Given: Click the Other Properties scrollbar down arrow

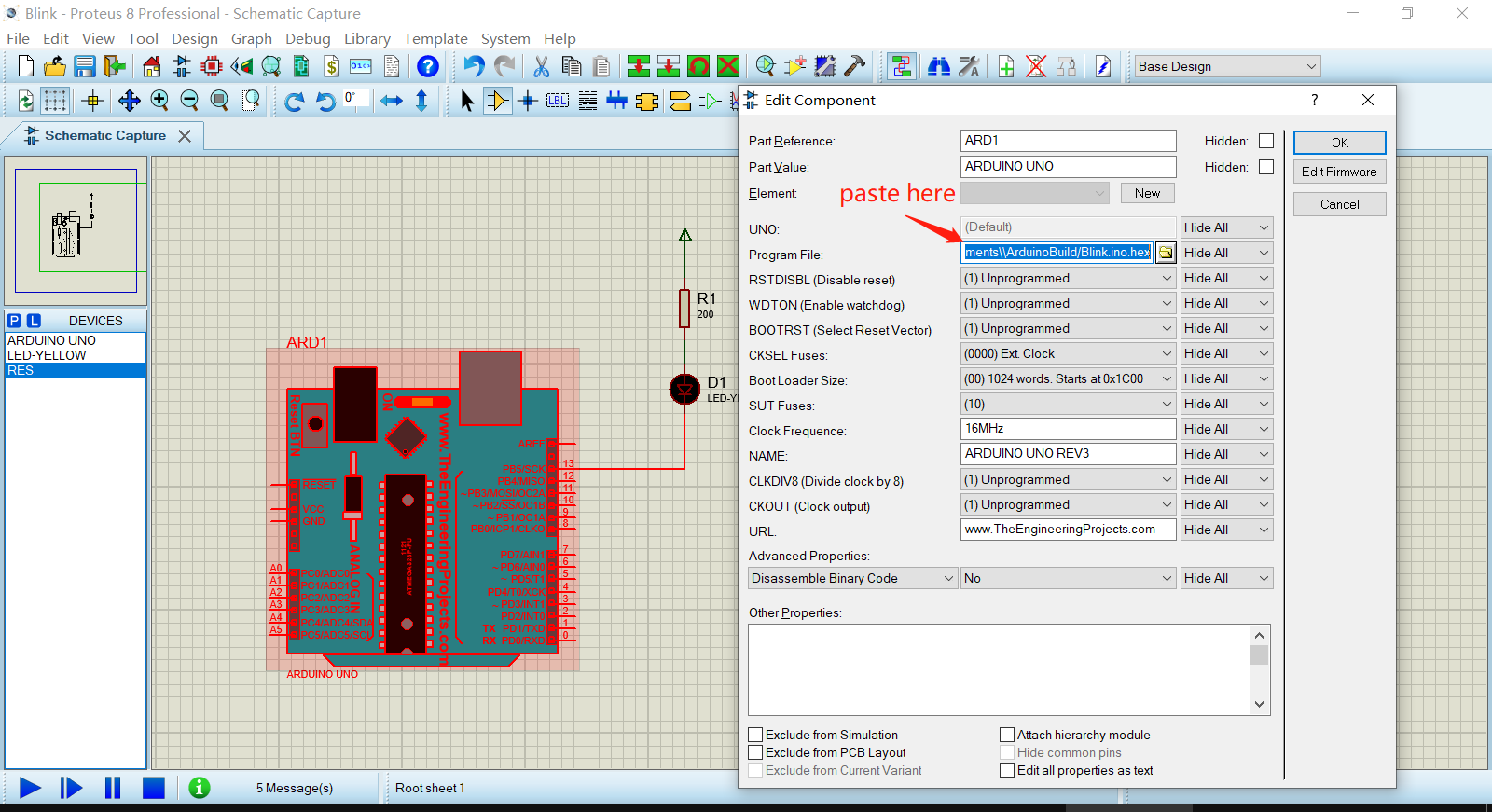Looking at the screenshot, I should pos(1259,705).
